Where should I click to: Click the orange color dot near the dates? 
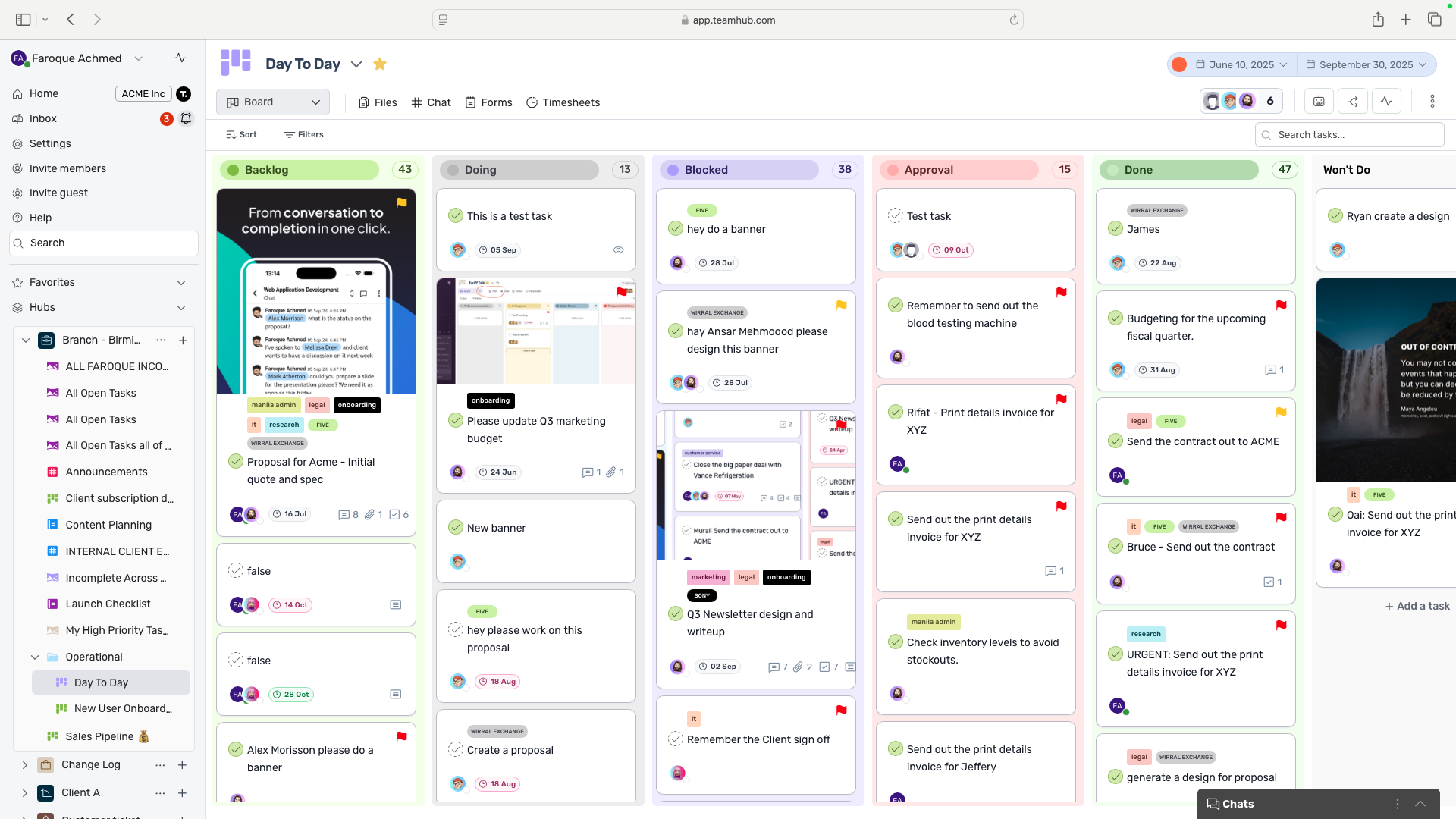(x=1179, y=64)
